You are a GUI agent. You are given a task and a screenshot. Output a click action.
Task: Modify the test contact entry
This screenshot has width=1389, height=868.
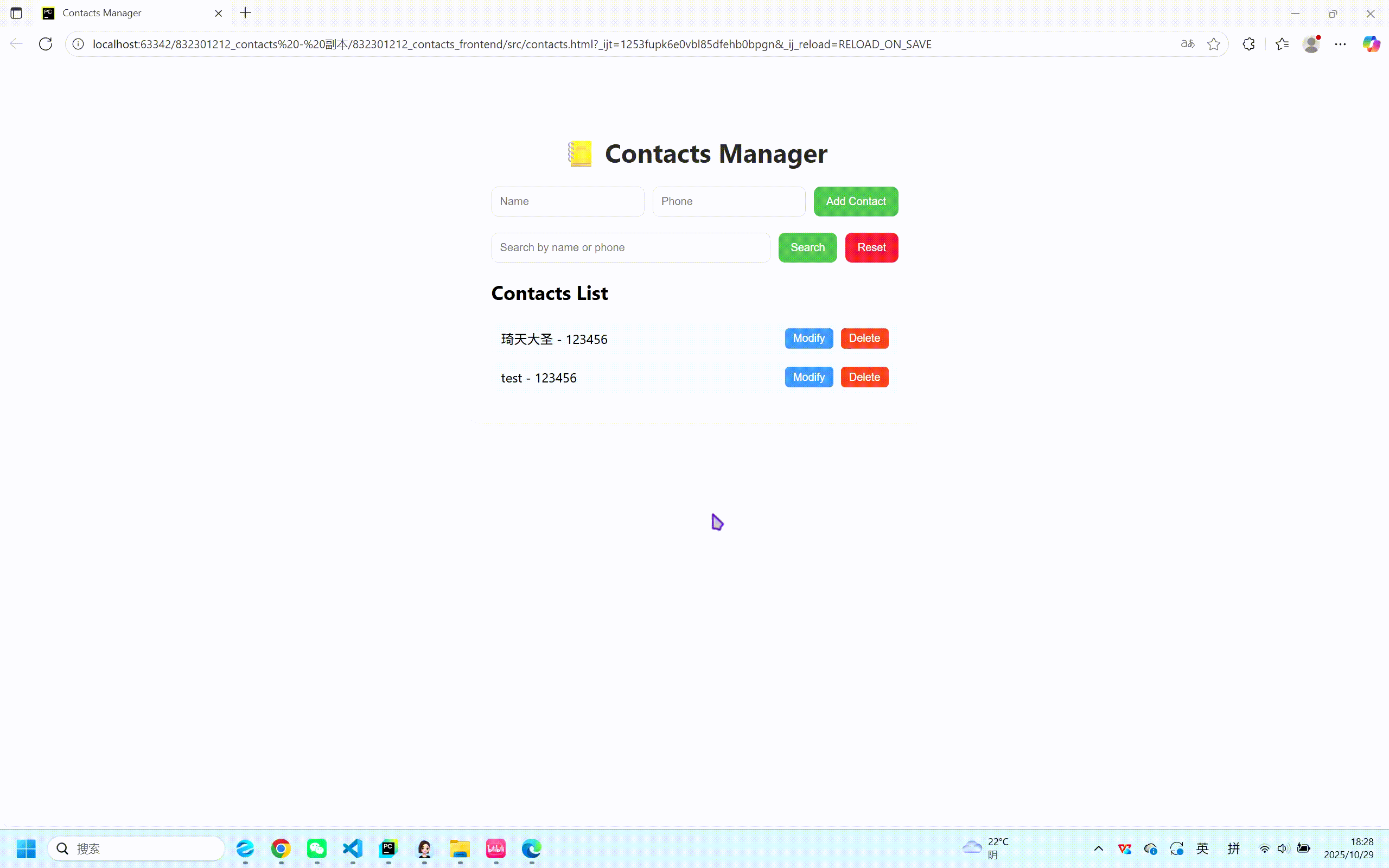click(808, 377)
